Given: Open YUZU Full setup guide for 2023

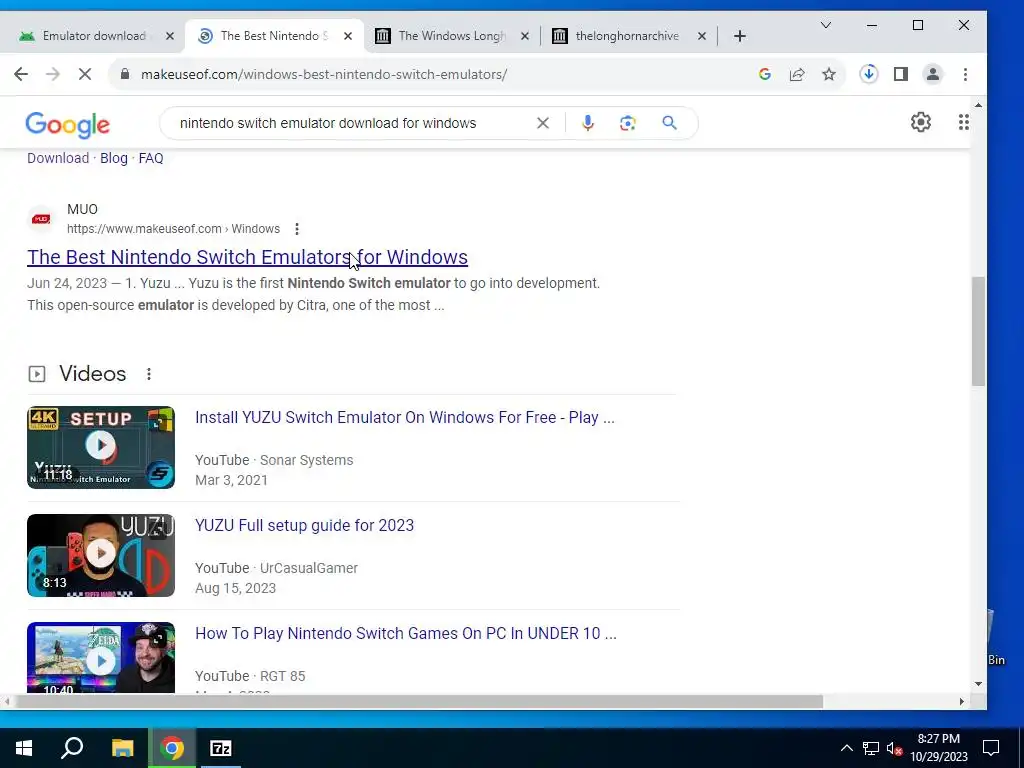Looking at the screenshot, I should click(304, 526).
